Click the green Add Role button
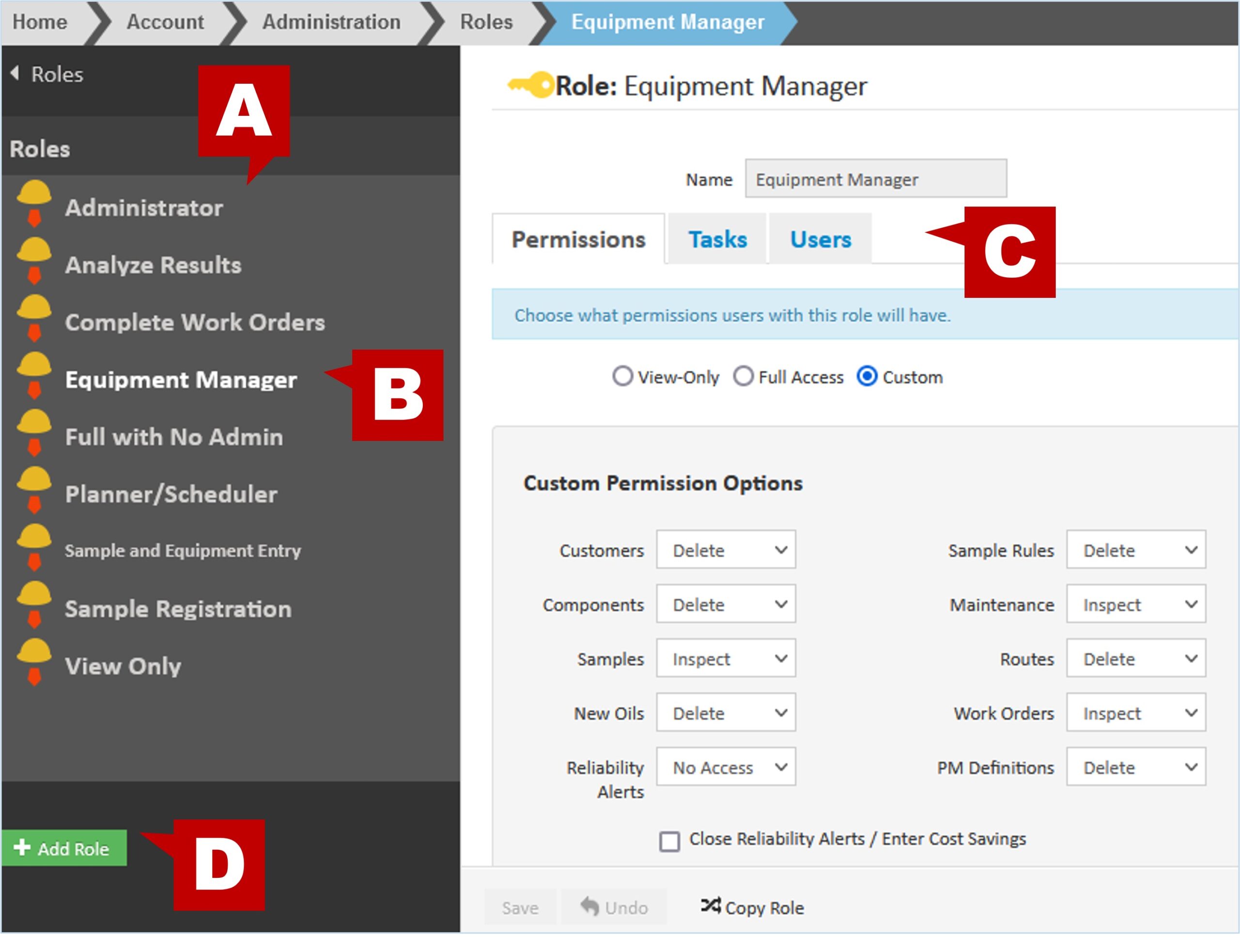The width and height of the screenshot is (1240, 952). click(x=64, y=848)
